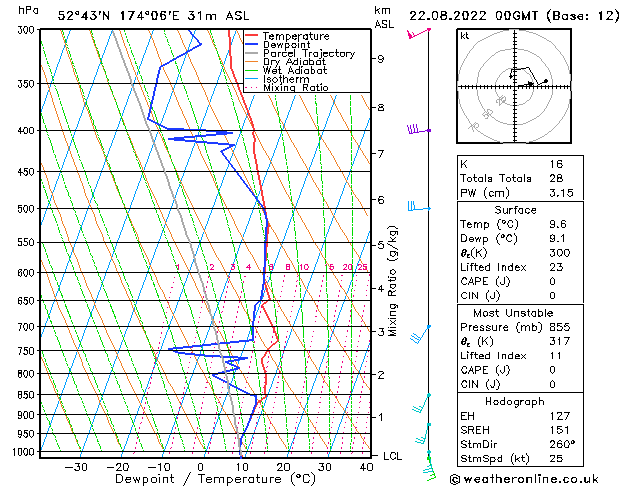The image size is (629, 486).
Task: Click the 'Dewpoint / Temperature (°C)' axis title
Action: point(215,479)
